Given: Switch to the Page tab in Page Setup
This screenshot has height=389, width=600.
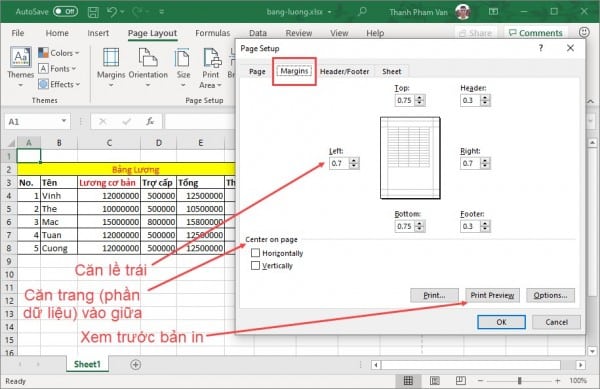Looking at the screenshot, I should [257, 72].
